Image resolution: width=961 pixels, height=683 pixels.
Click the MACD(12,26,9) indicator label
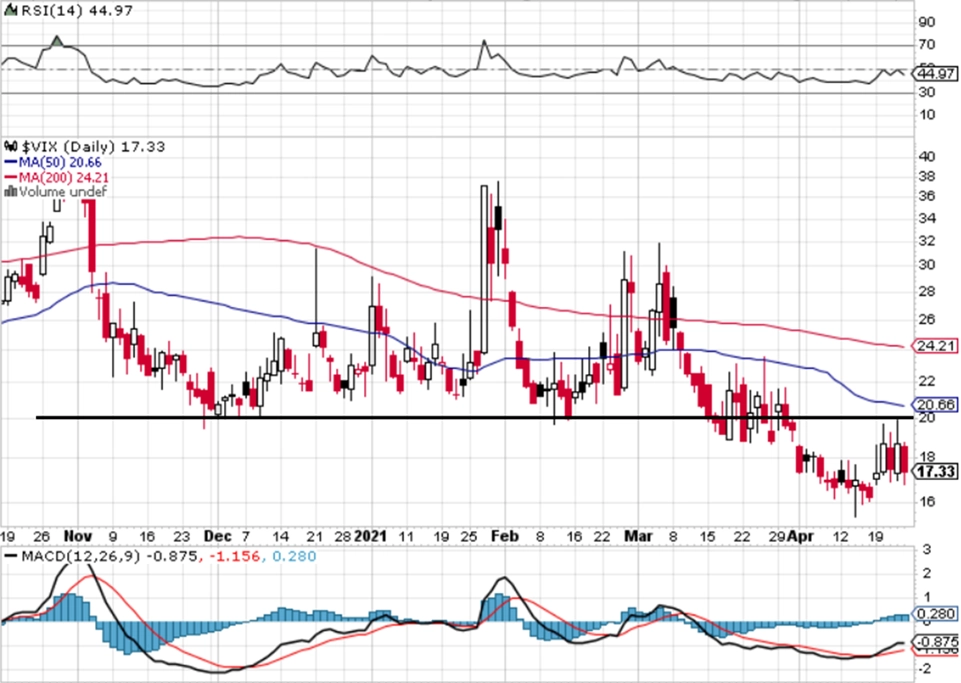point(81,557)
